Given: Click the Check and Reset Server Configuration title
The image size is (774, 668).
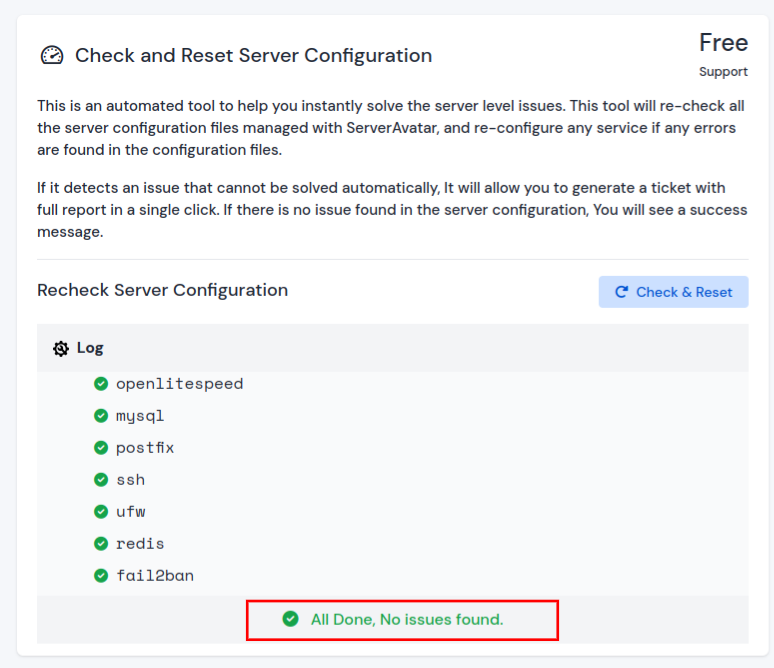Looking at the screenshot, I should pyautogui.click(x=253, y=56).
